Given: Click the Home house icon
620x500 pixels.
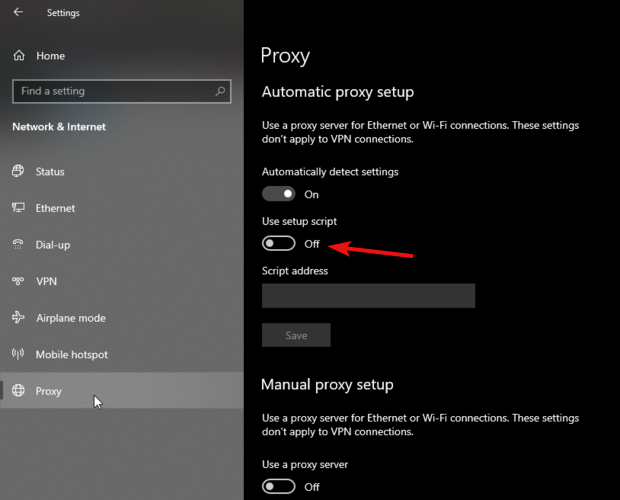Looking at the screenshot, I should [18, 55].
